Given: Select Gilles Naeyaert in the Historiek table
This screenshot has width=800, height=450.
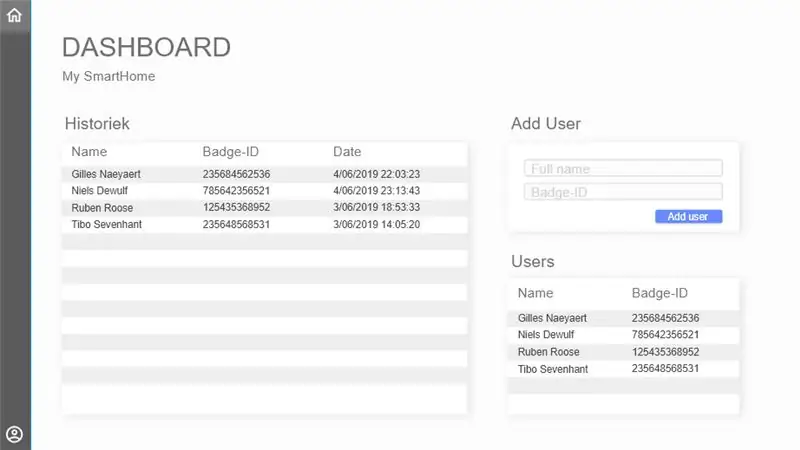Looking at the screenshot, I should [106, 174].
